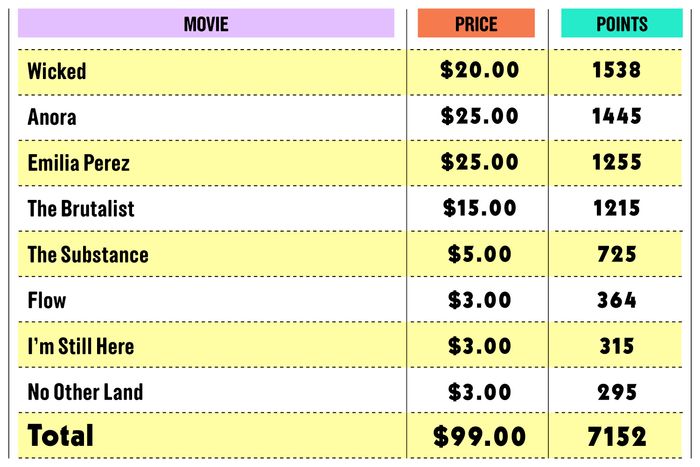Click The Substance movie title

88,254
